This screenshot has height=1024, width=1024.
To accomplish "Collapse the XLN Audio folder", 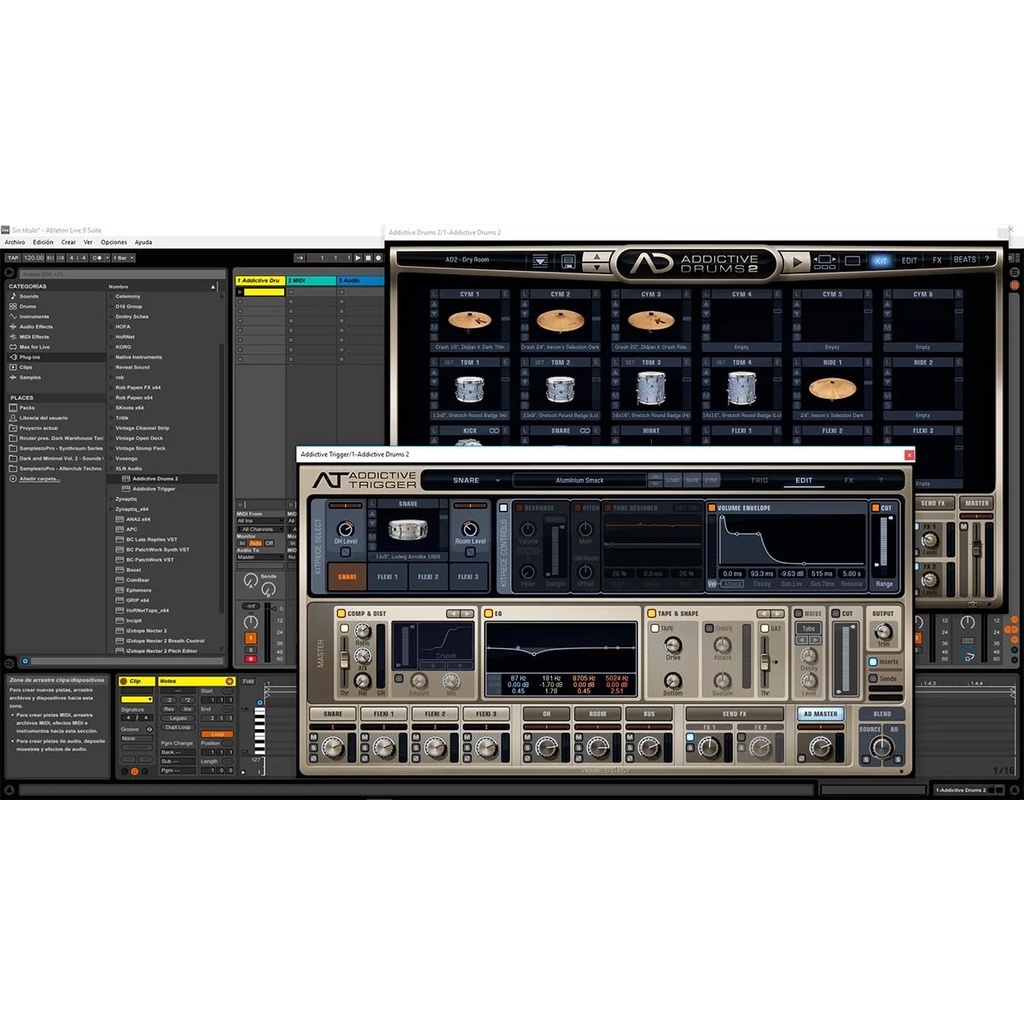I will click(111, 468).
